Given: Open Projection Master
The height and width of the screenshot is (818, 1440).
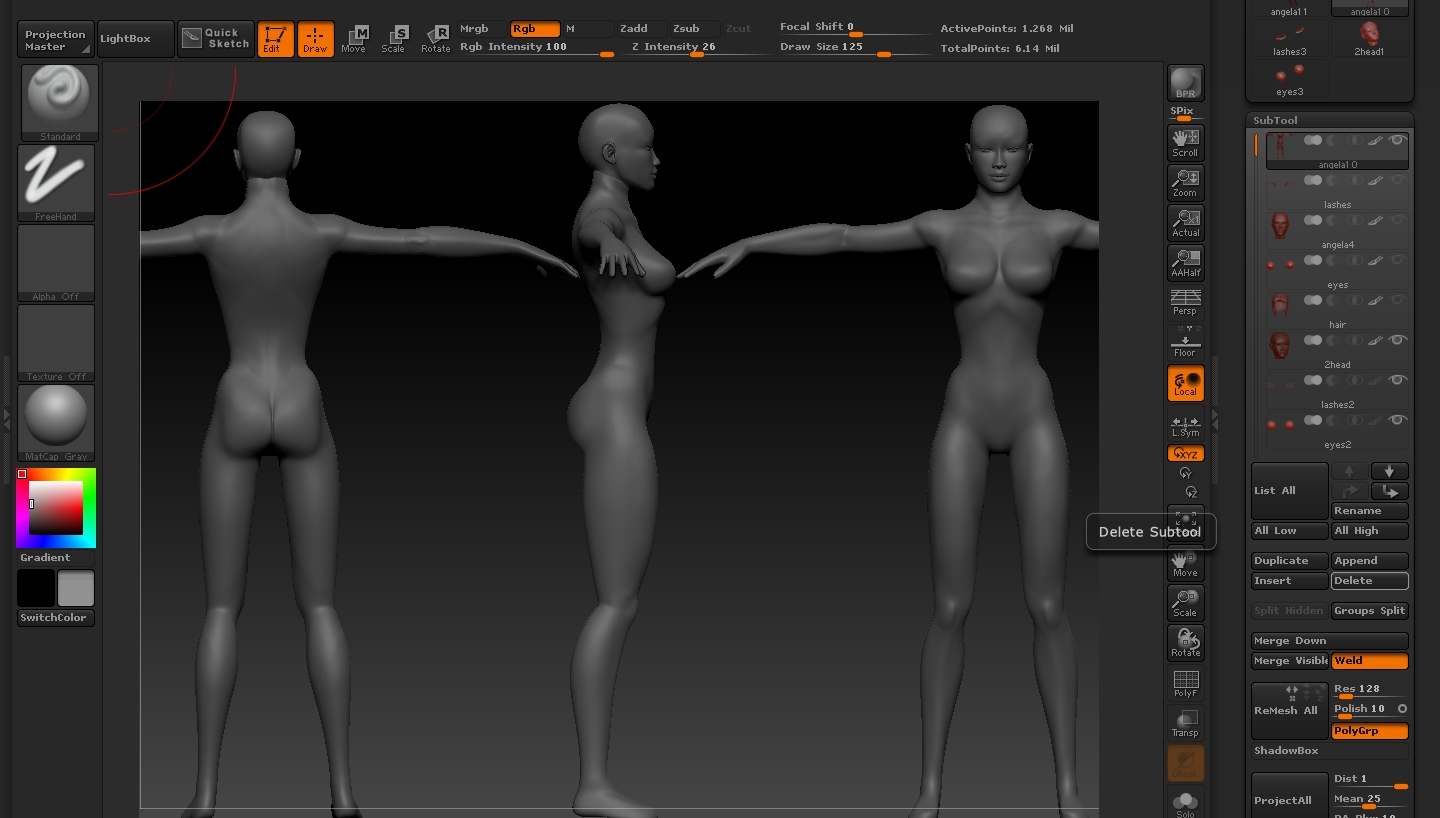Looking at the screenshot, I should point(55,39).
